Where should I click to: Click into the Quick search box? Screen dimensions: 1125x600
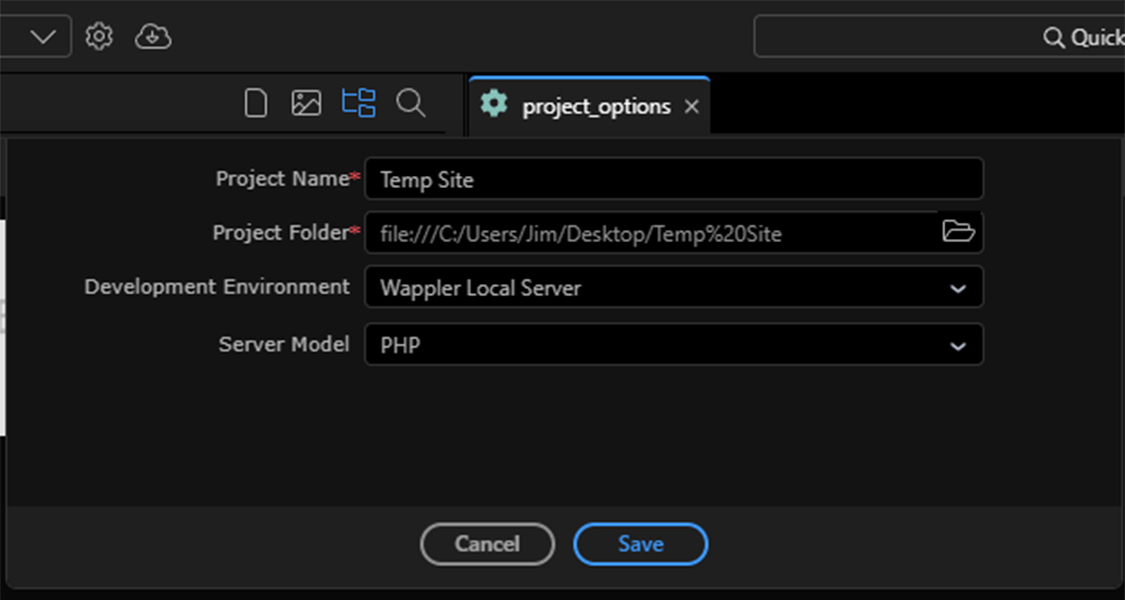point(939,36)
